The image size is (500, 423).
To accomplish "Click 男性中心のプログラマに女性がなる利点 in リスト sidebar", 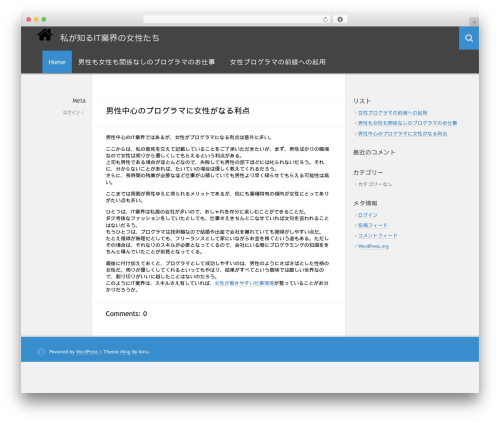I will point(402,134).
